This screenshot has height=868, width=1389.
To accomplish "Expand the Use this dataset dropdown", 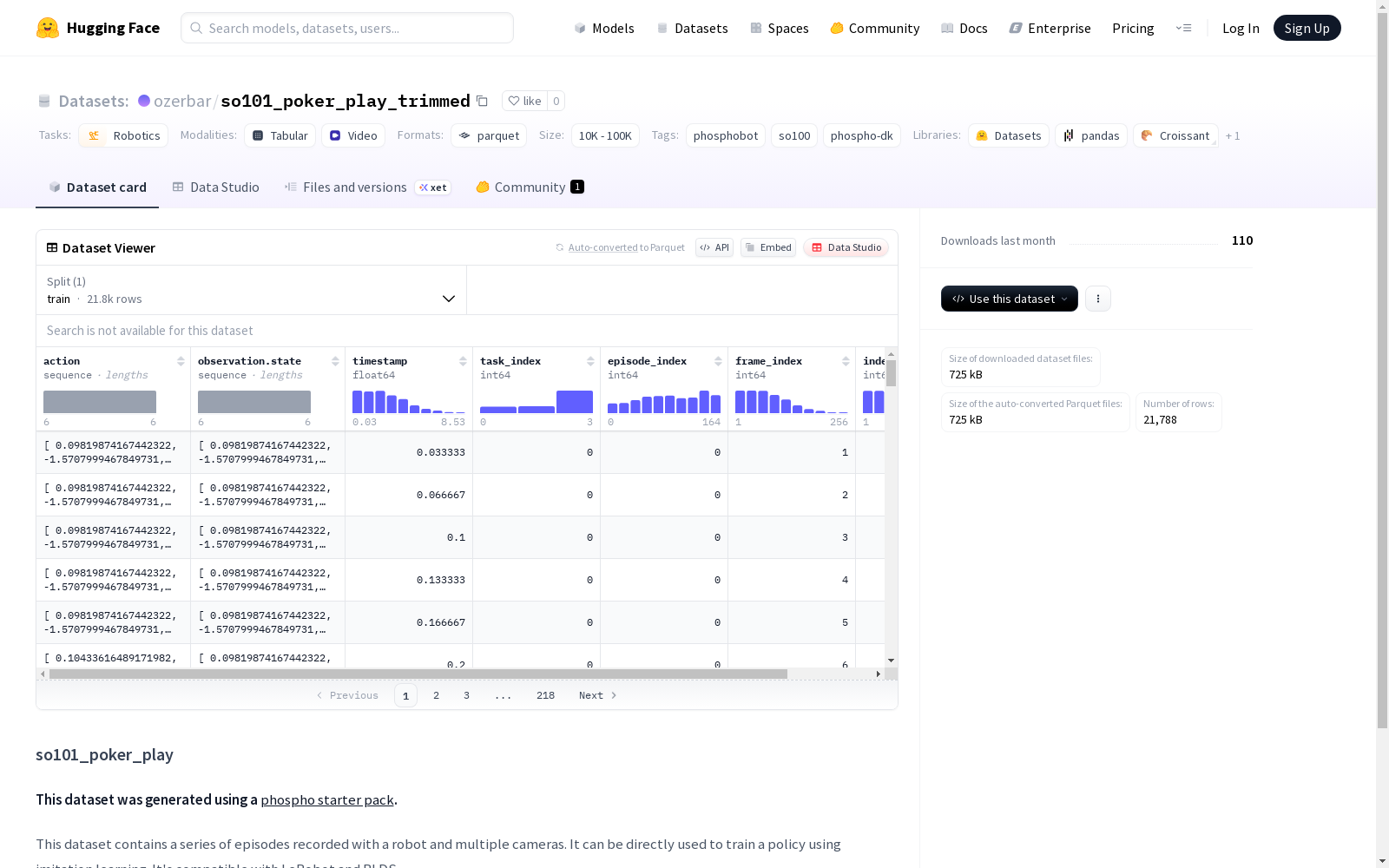I will (x=1010, y=299).
